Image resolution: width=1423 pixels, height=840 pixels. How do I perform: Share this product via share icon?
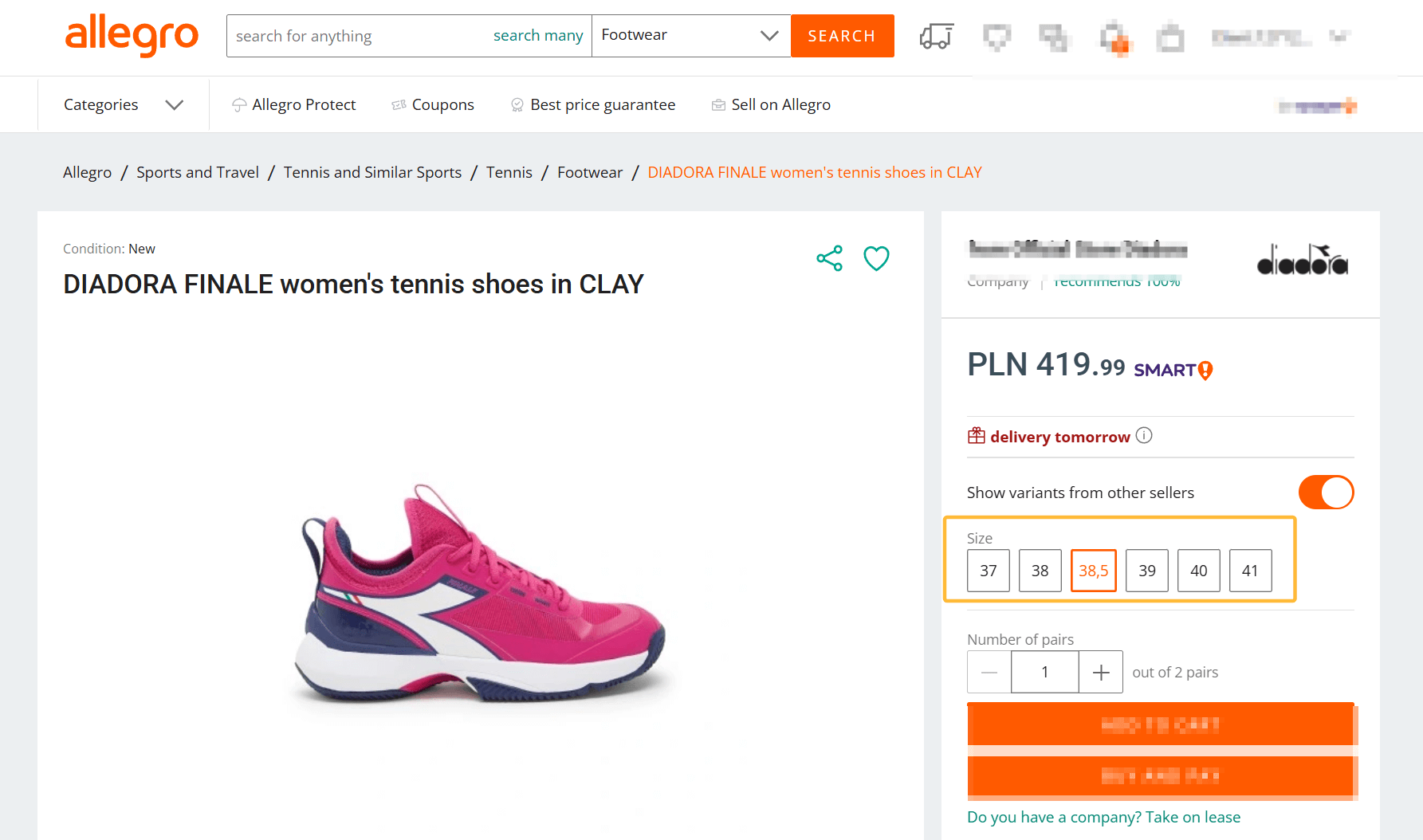tap(829, 258)
